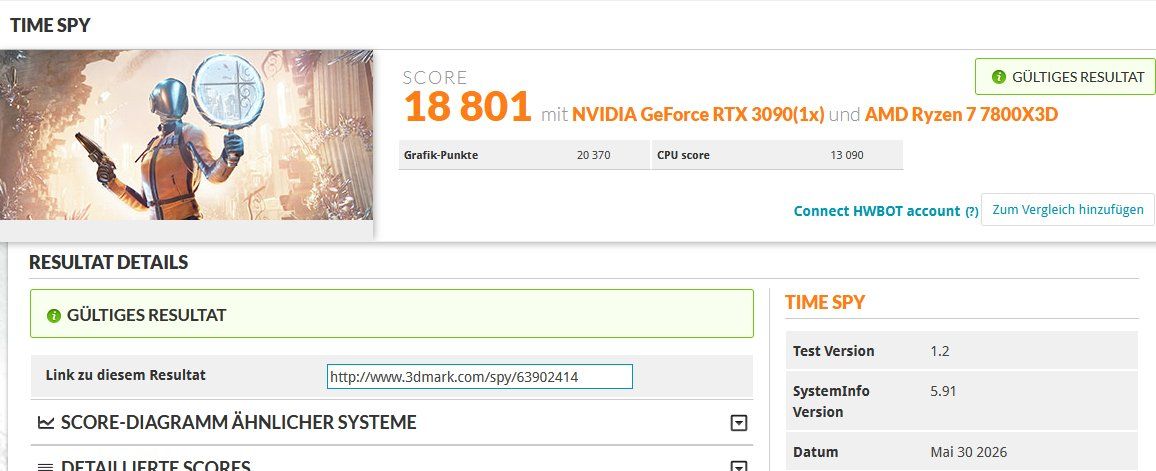Click the Test Version label

(834, 351)
